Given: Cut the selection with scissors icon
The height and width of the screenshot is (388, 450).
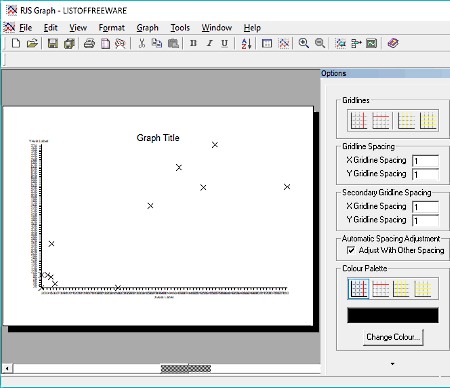Looking at the screenshot, I should (142, 43).
